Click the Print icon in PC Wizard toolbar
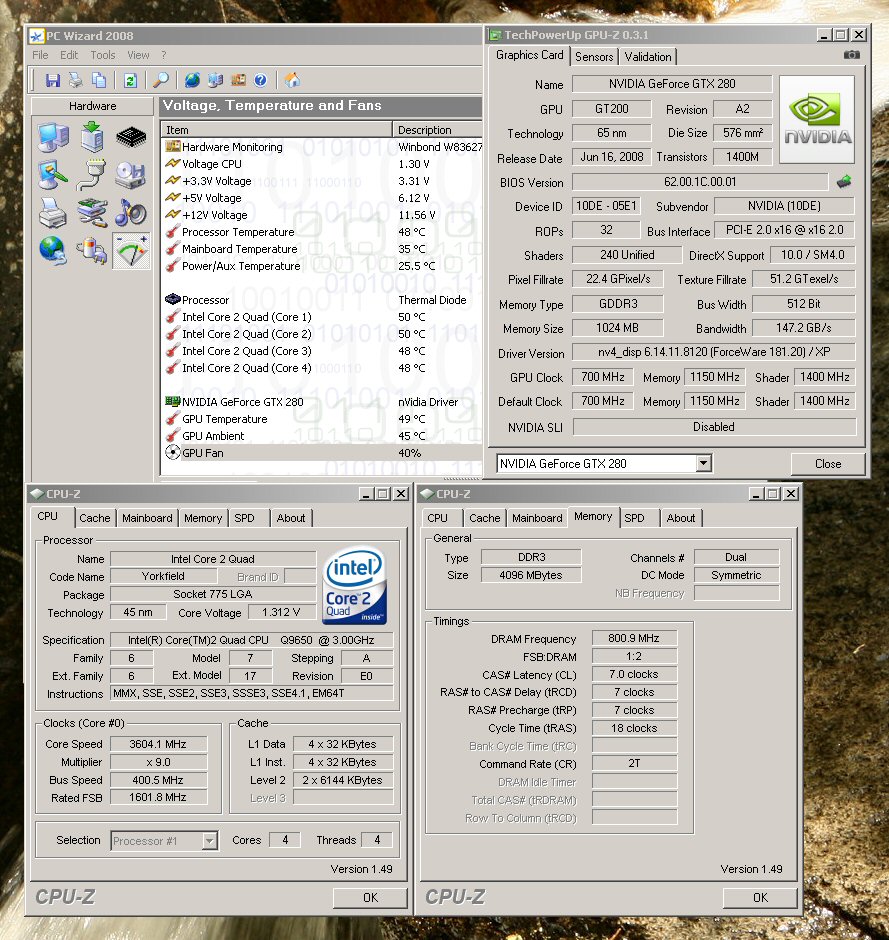The image size is (889, 940). point(77,80)
